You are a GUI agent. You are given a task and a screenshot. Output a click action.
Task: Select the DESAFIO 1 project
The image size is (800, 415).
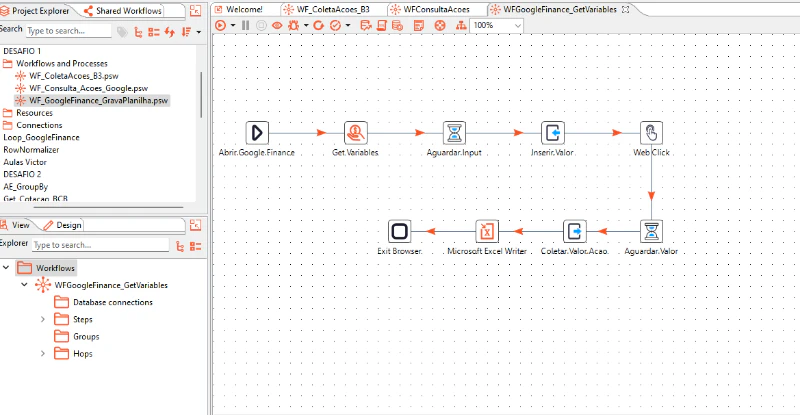[x=22, y=51]
